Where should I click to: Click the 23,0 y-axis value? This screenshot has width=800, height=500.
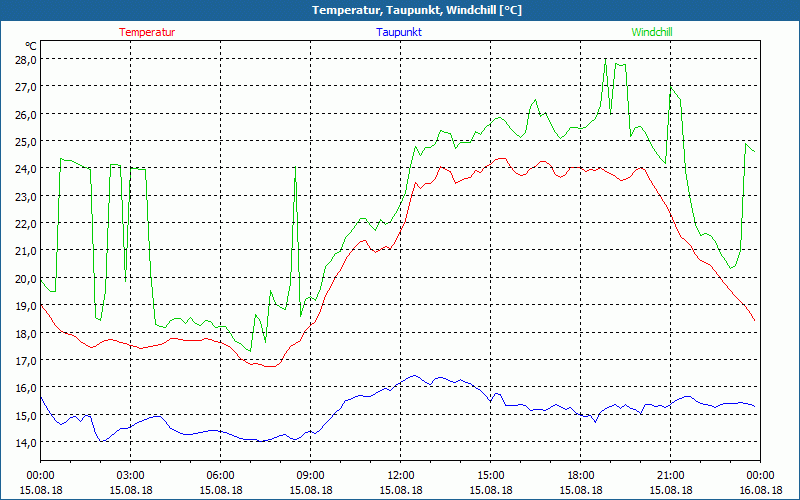pos(26,196)
